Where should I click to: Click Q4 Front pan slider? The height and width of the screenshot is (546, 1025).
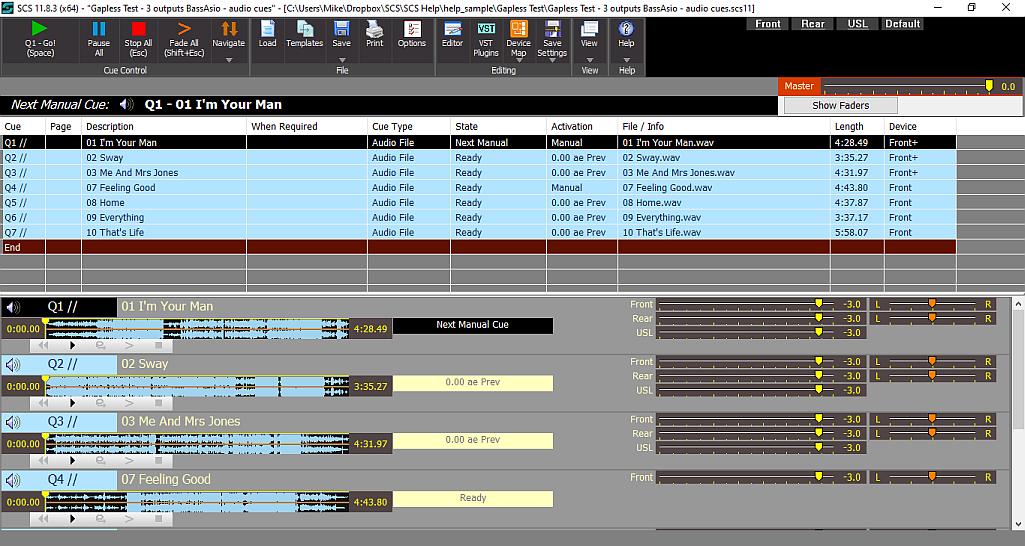click(x=932, y=477)
